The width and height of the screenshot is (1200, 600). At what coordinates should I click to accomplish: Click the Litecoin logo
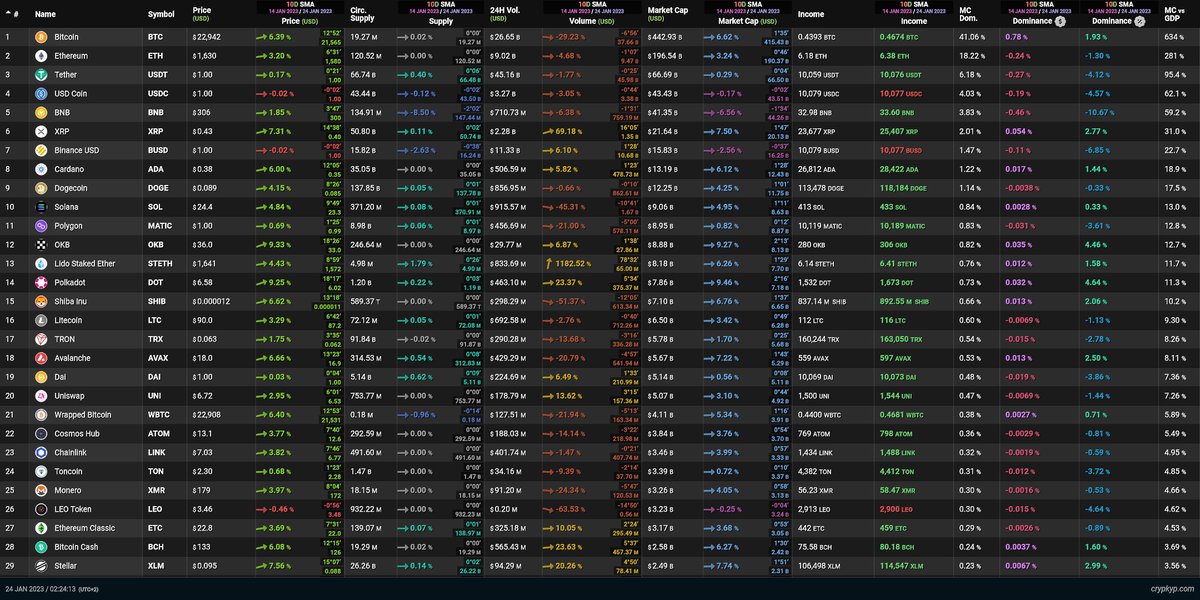pyautogui.click(x=42, y=320)
